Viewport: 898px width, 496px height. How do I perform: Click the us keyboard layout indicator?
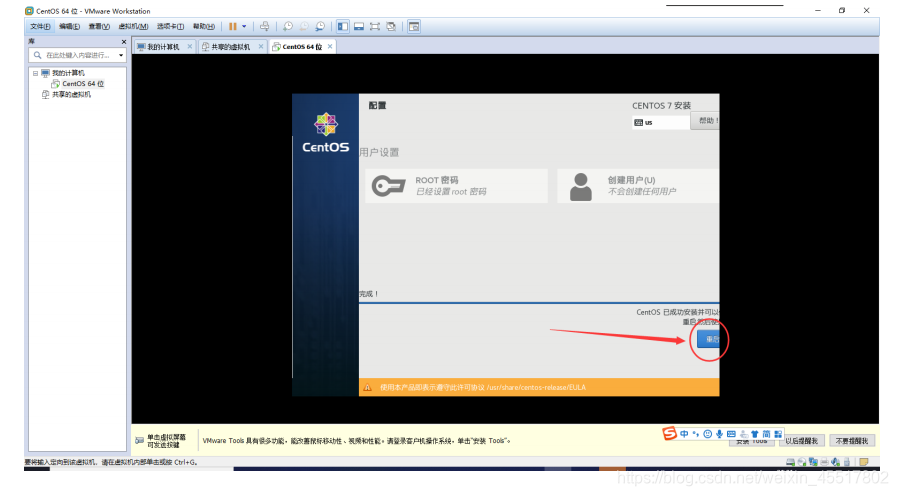(661, 122)
